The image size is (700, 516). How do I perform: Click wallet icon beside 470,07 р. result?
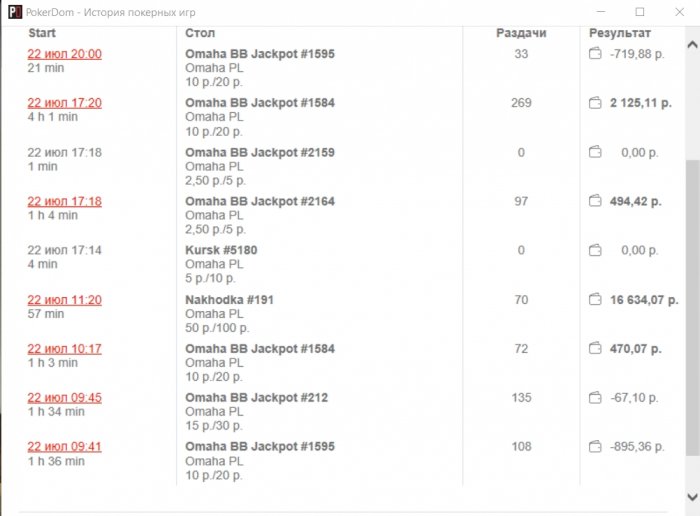(595, 349)
